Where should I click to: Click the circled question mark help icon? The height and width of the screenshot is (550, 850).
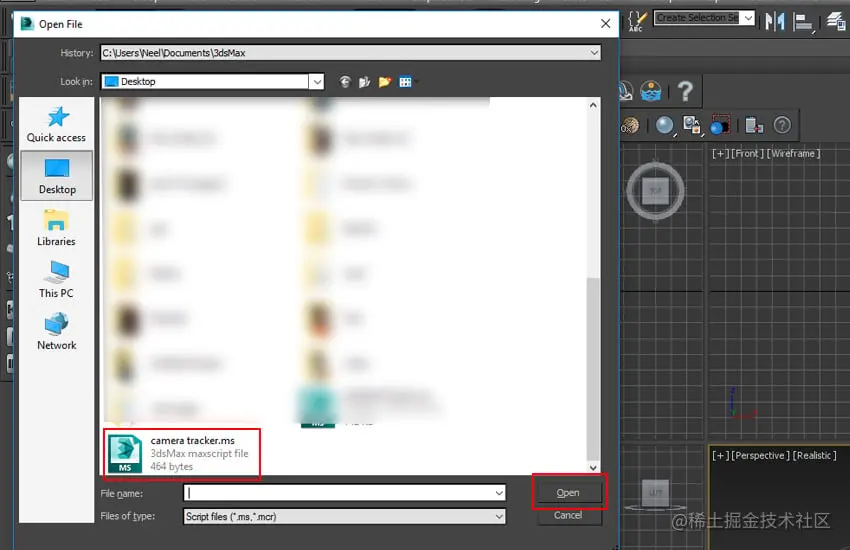pyautogui.click(x=782, y=125)
